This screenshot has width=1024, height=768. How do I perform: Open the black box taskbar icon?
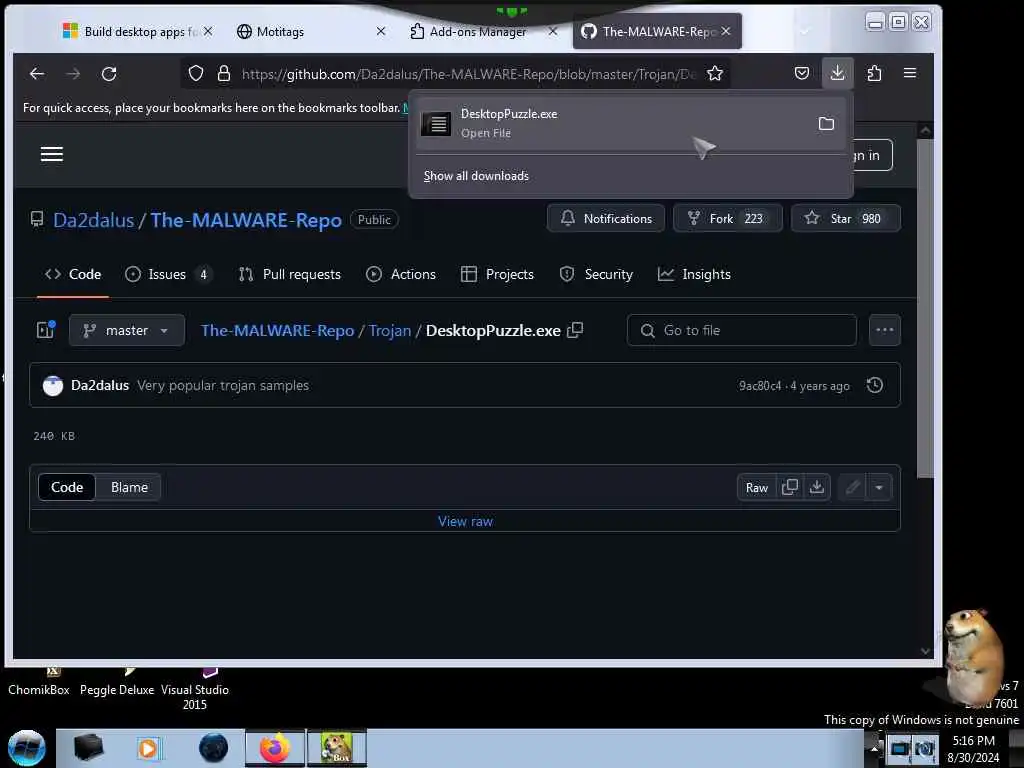pyautogui.click(x=88, y=748)
